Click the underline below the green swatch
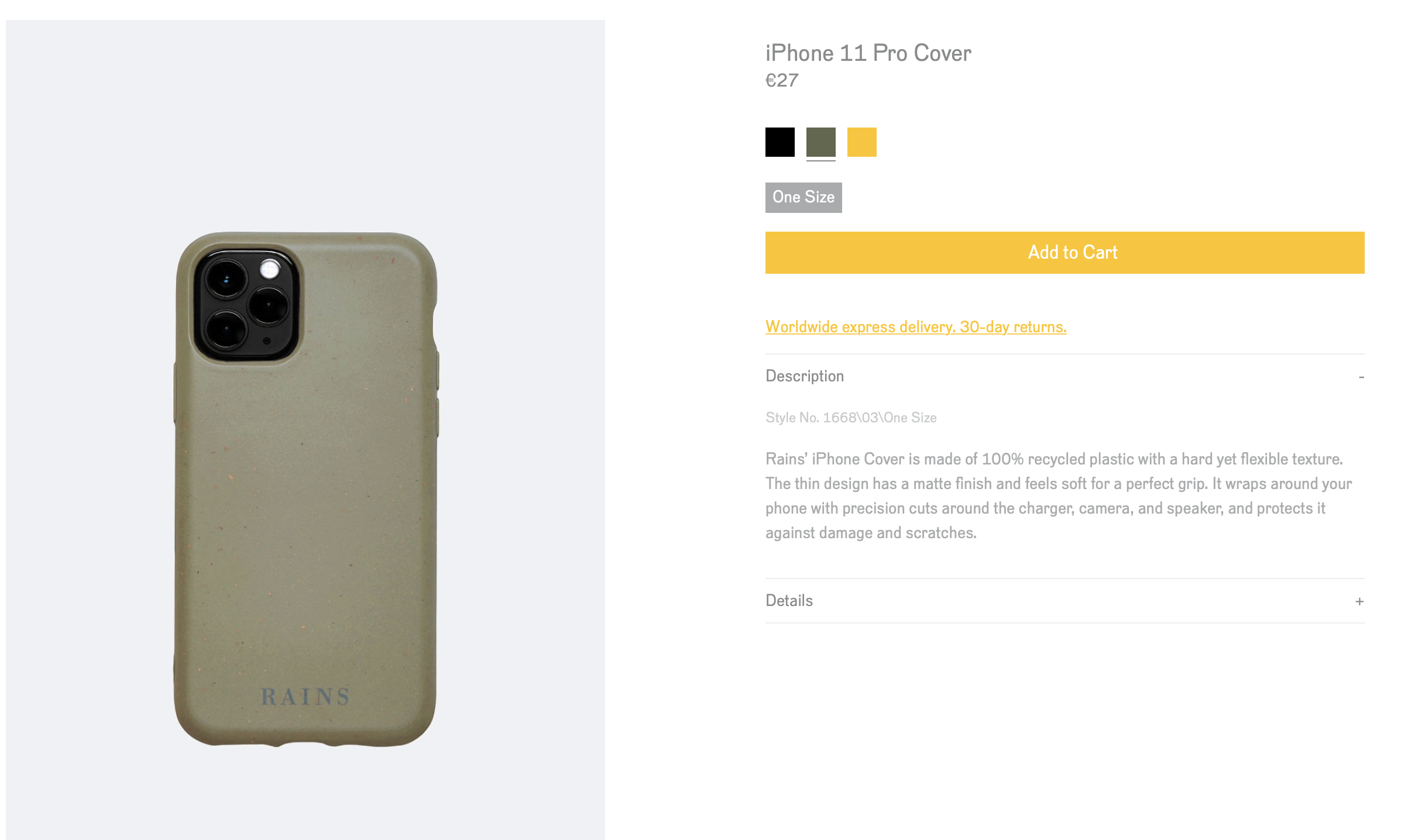Image resolution: width=1401 pixels, height=840 pixels. 820,160
